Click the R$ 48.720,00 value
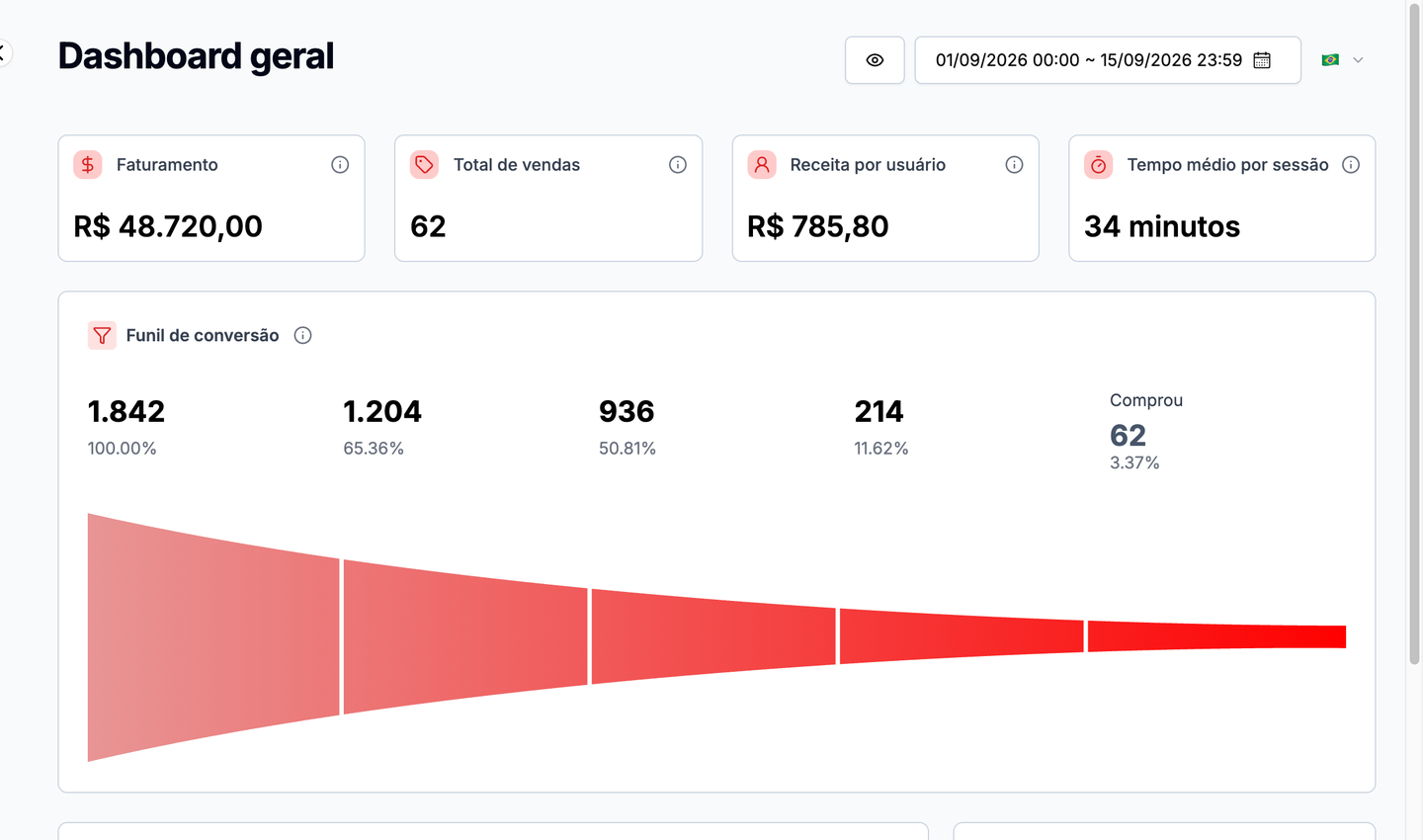1423x840 pixels. [x=168, y=226]
